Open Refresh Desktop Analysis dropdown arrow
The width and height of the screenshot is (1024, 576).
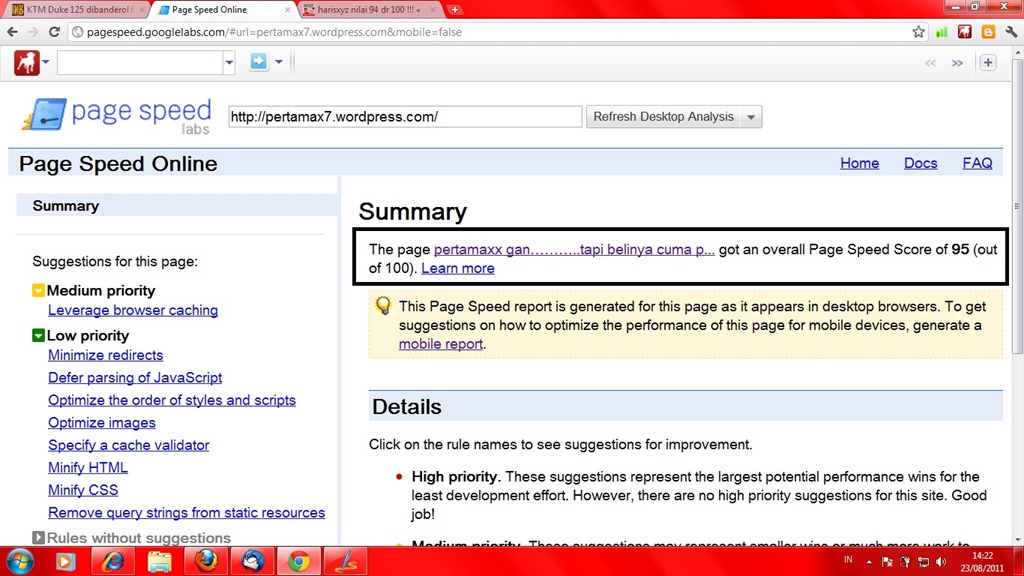pos(752,117)
